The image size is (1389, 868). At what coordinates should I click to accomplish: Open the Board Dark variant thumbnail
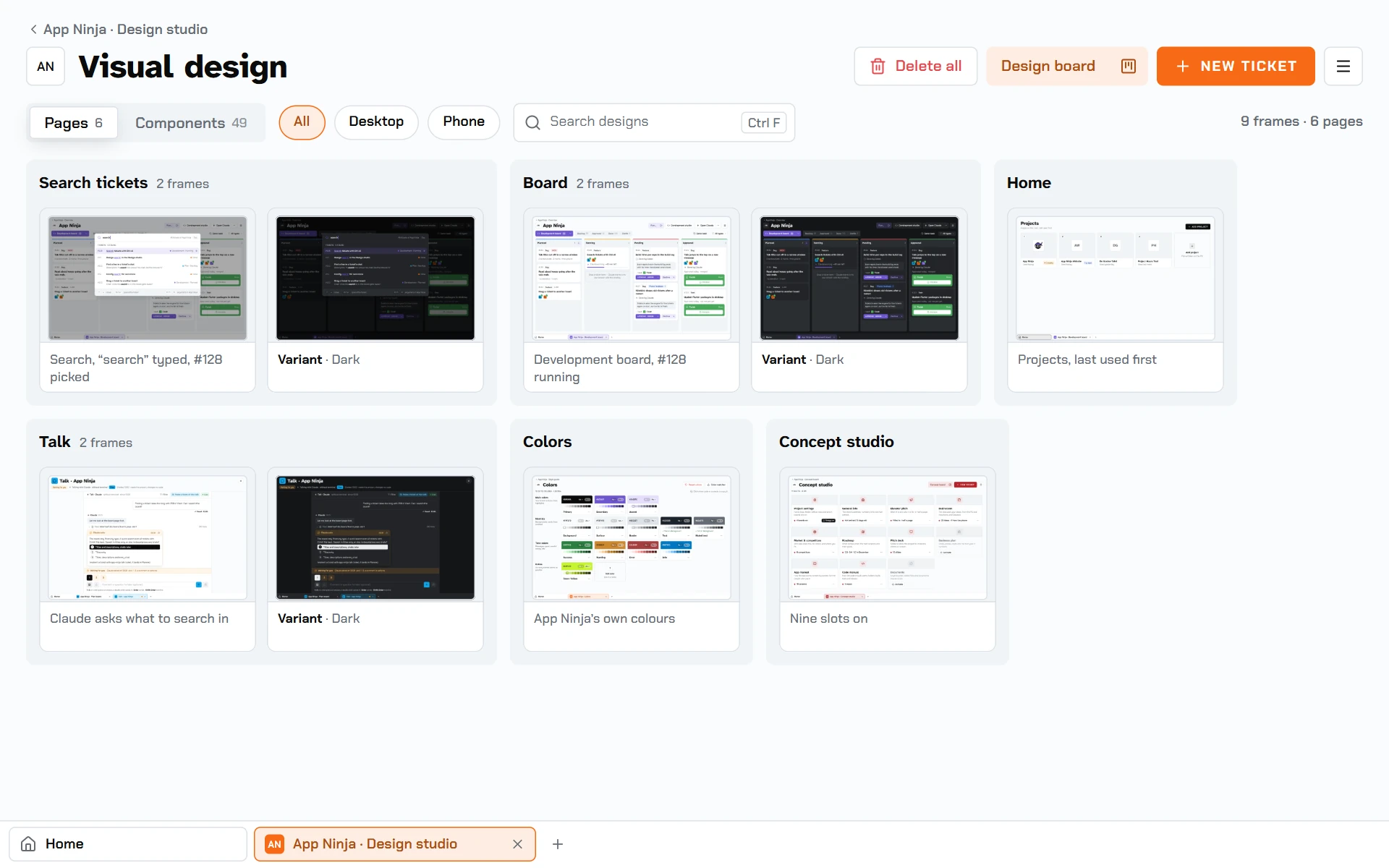click(859, 278)
